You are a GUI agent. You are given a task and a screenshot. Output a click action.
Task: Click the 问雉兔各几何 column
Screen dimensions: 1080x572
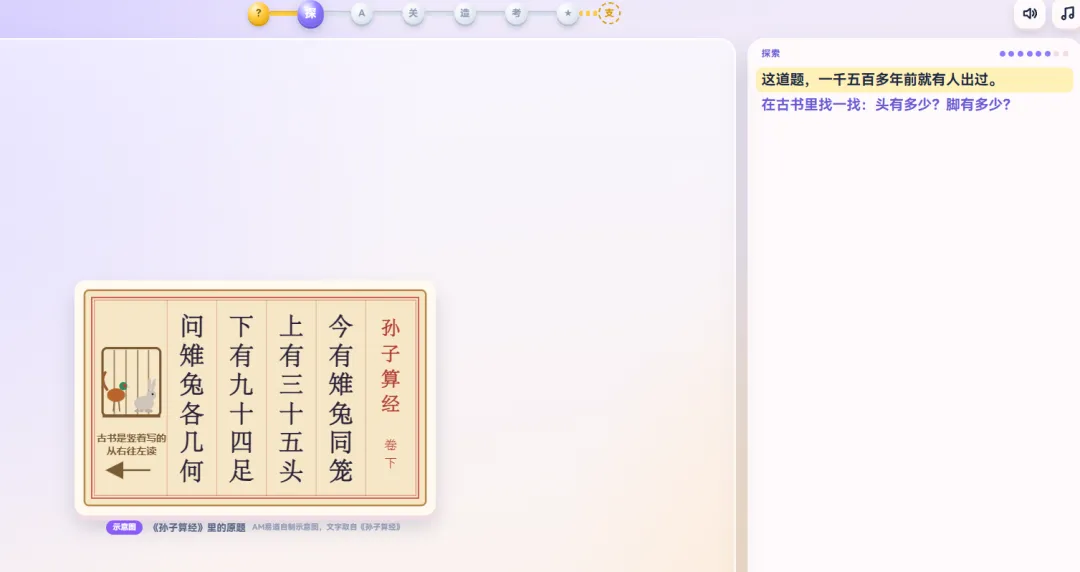191,398
